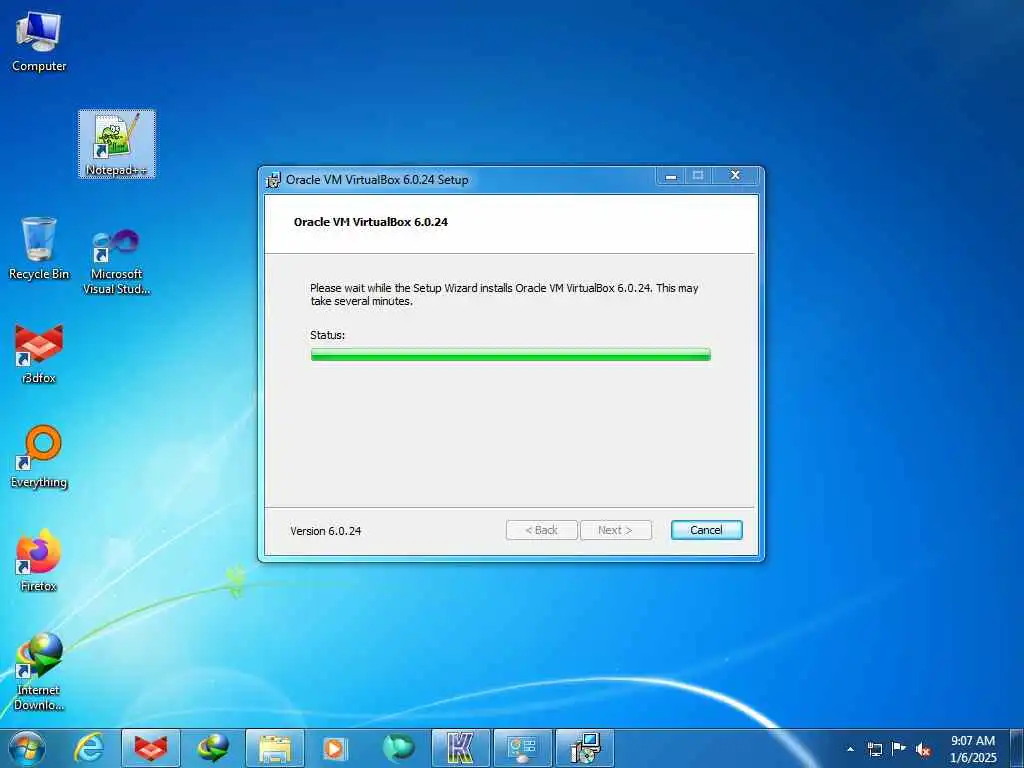Click the 'Version 6.0.24' text

pos(326,531)
